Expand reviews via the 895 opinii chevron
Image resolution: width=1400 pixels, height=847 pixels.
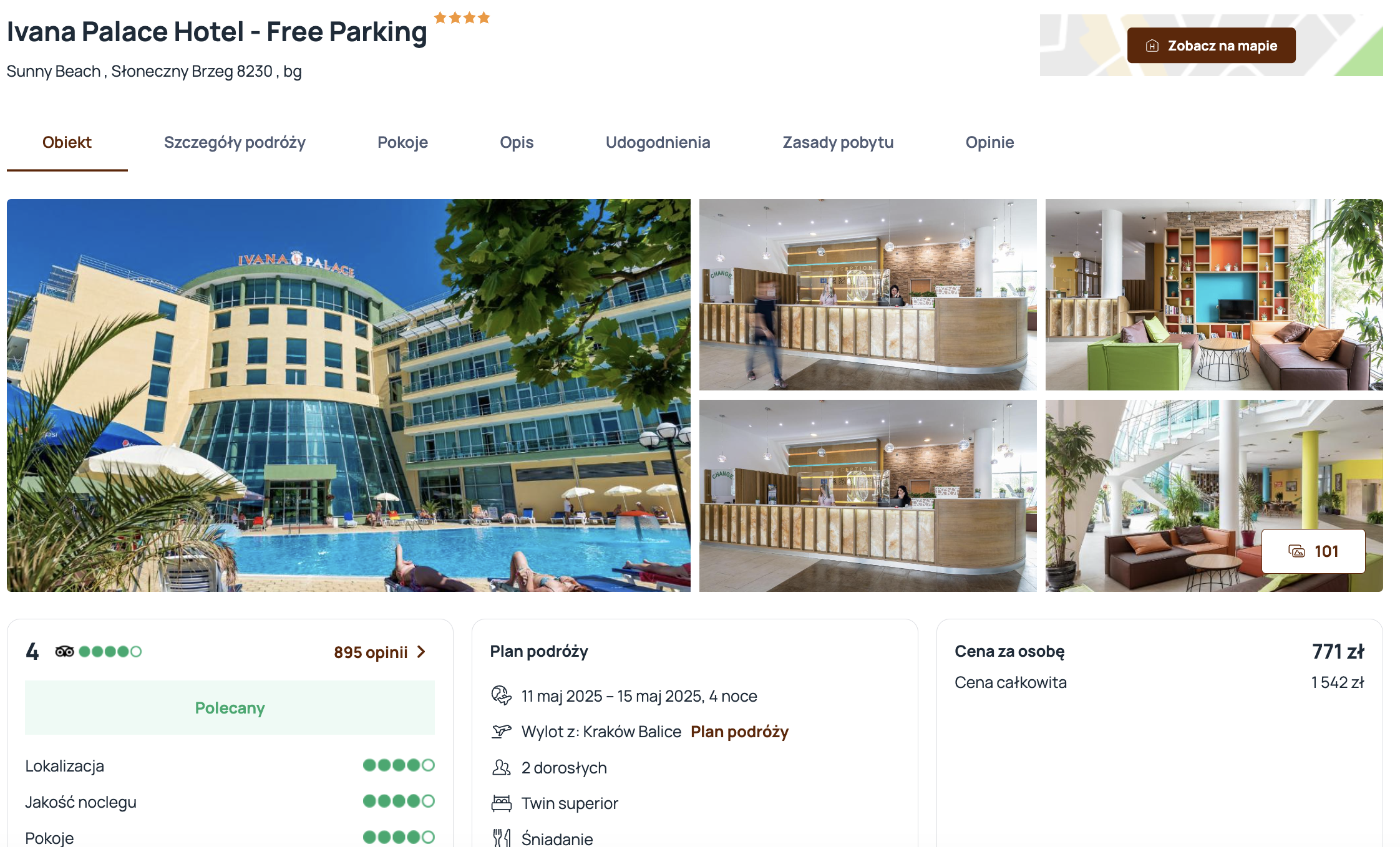[422, 652]
